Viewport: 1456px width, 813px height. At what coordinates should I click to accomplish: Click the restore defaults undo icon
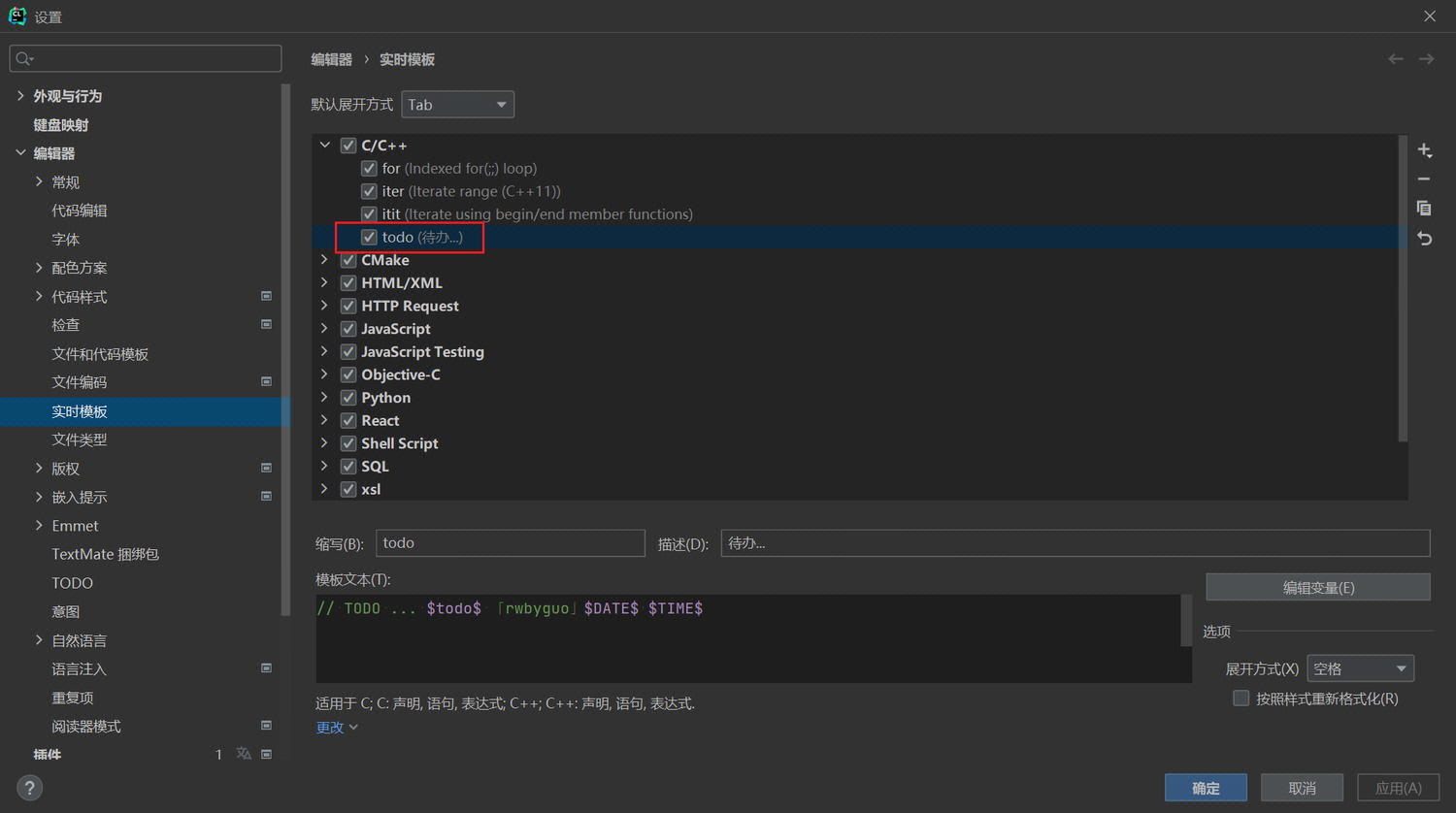[x=1424, y=239]
